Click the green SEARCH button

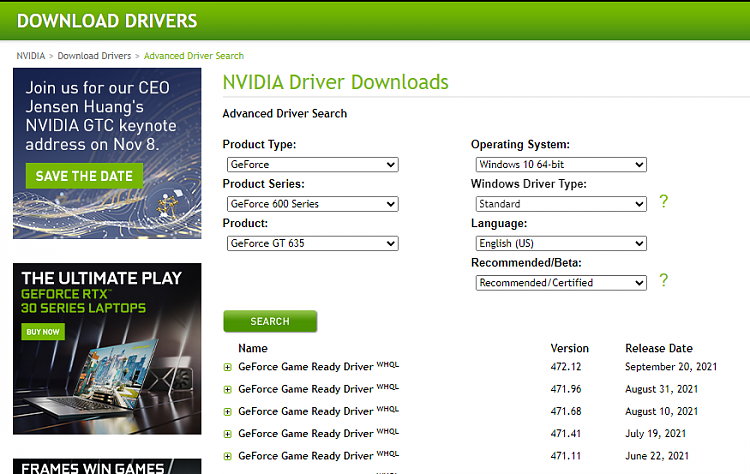(270, 321)
